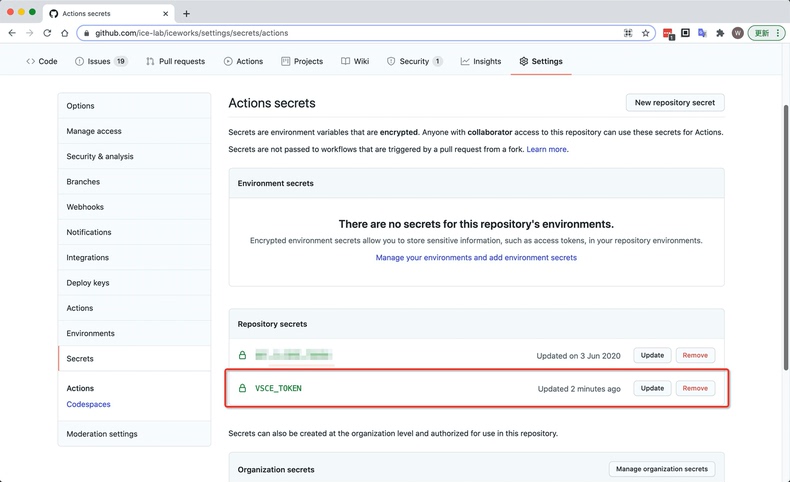Open the Chrome profile avatar

[737, 33]
